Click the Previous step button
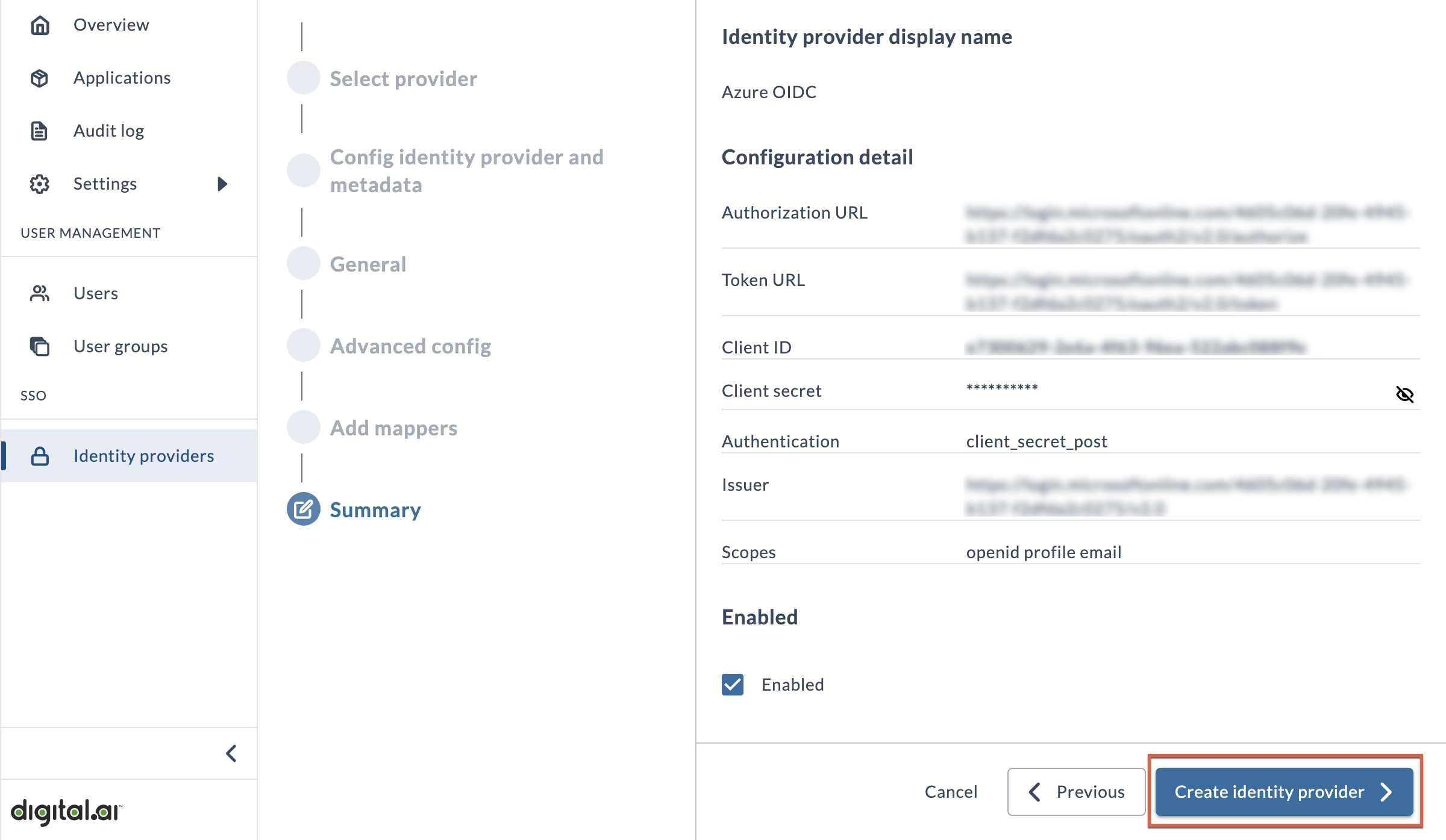This screenshot has height=840, width=1446. coord(1075,790)
